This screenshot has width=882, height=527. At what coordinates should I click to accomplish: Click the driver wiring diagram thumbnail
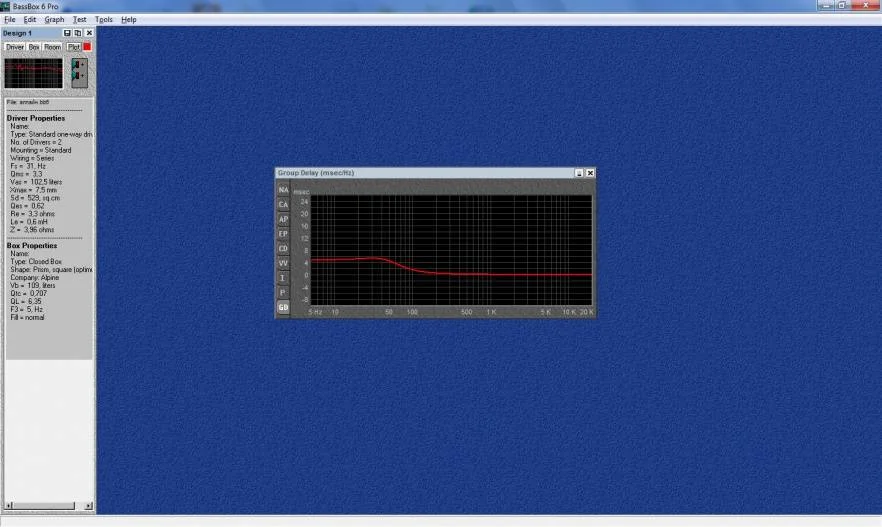79,73
